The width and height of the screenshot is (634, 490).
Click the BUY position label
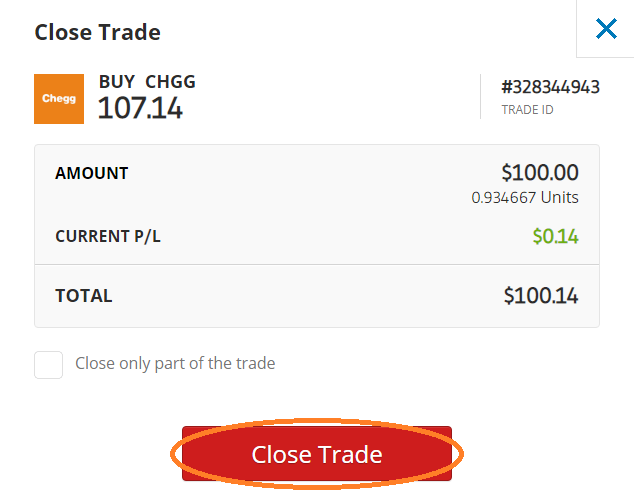[117, 82]
